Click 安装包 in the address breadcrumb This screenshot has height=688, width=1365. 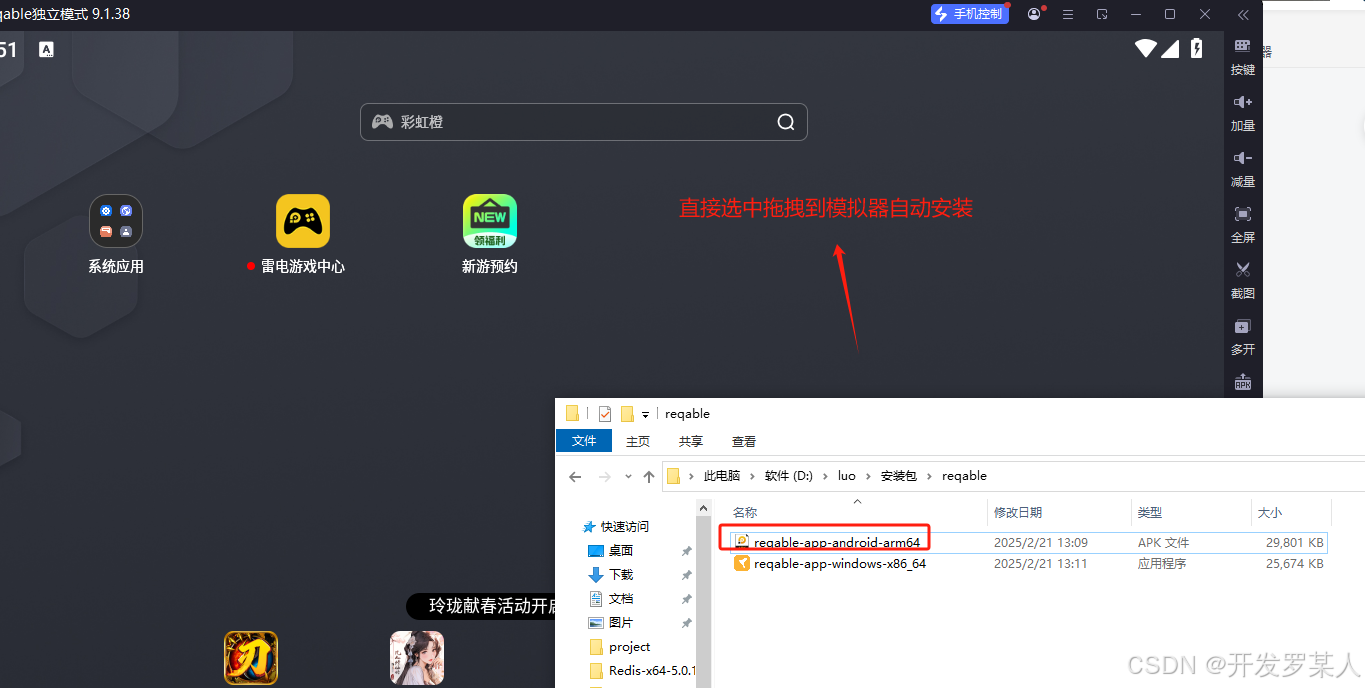pos(898,476)
